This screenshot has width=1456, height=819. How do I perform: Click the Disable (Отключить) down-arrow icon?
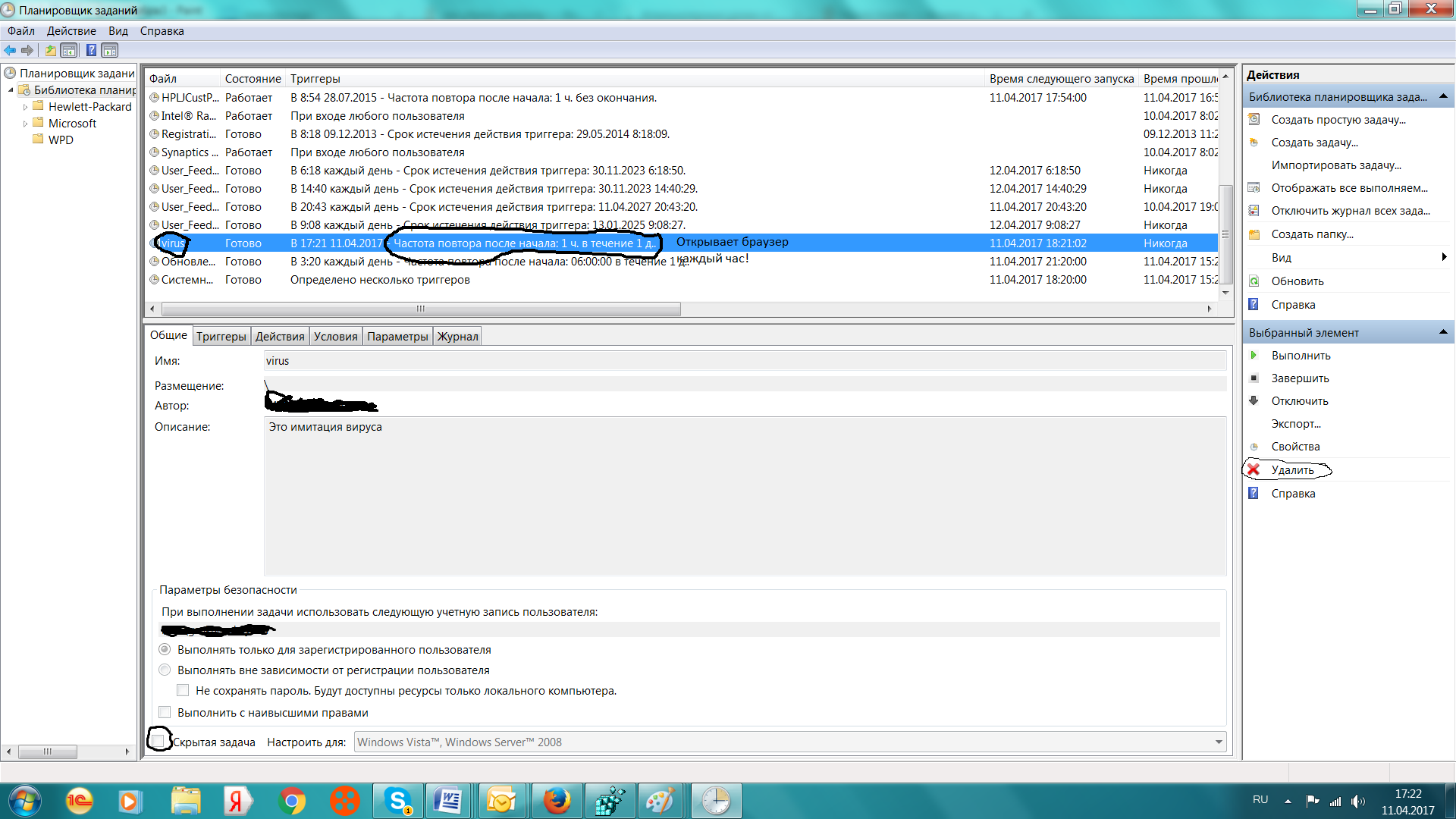pos(1254,401)
